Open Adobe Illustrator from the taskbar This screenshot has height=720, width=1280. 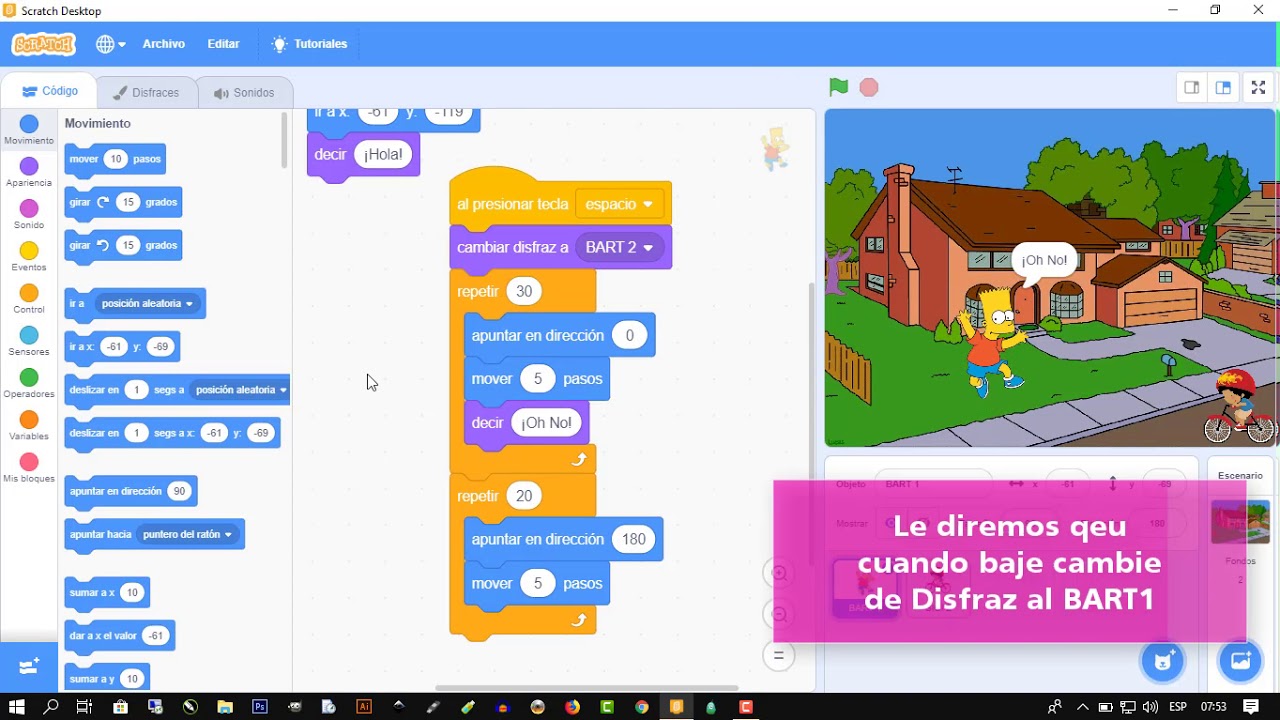point(364,707)
